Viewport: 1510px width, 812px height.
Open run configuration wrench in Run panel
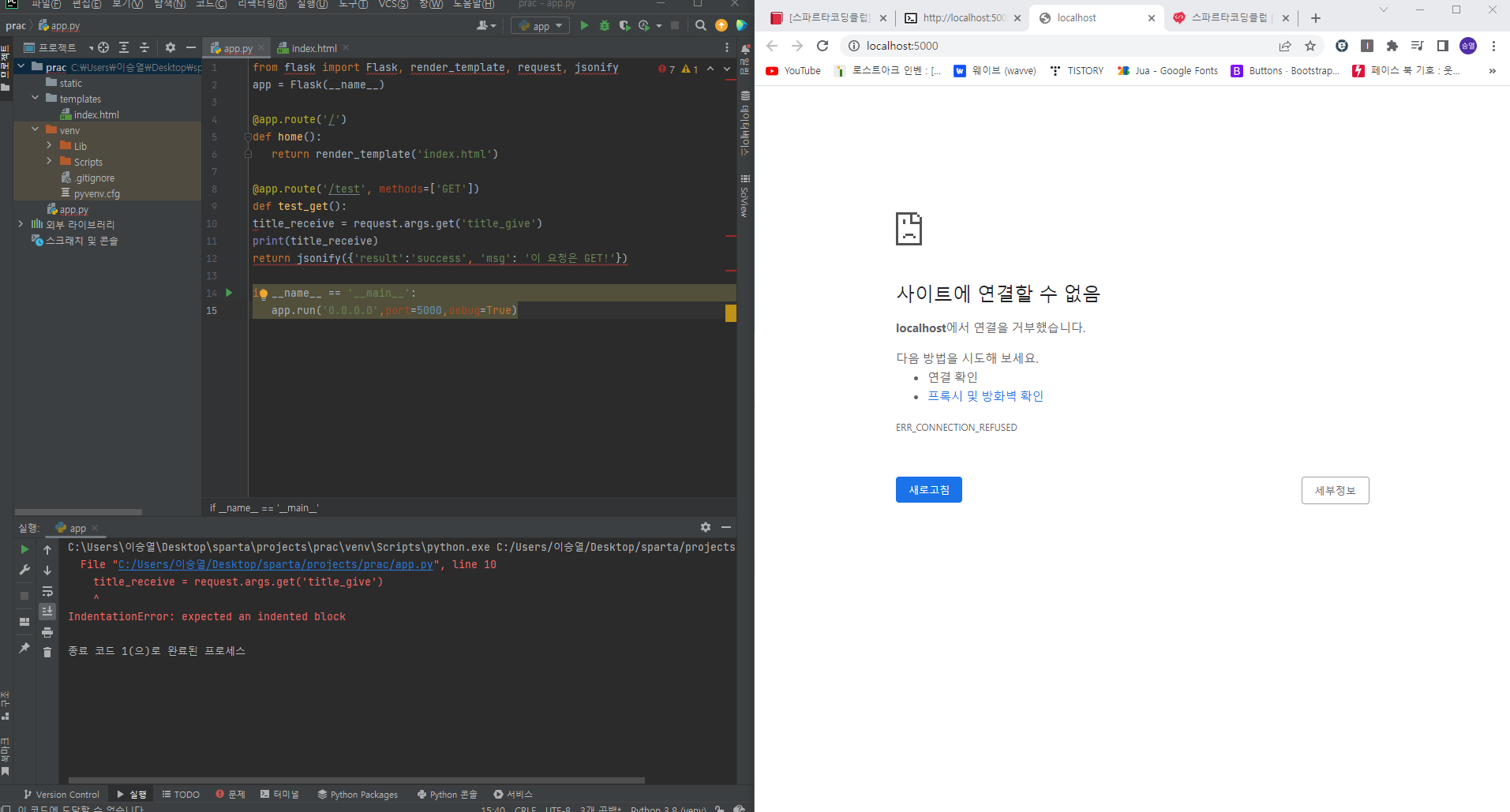(24, 569)
